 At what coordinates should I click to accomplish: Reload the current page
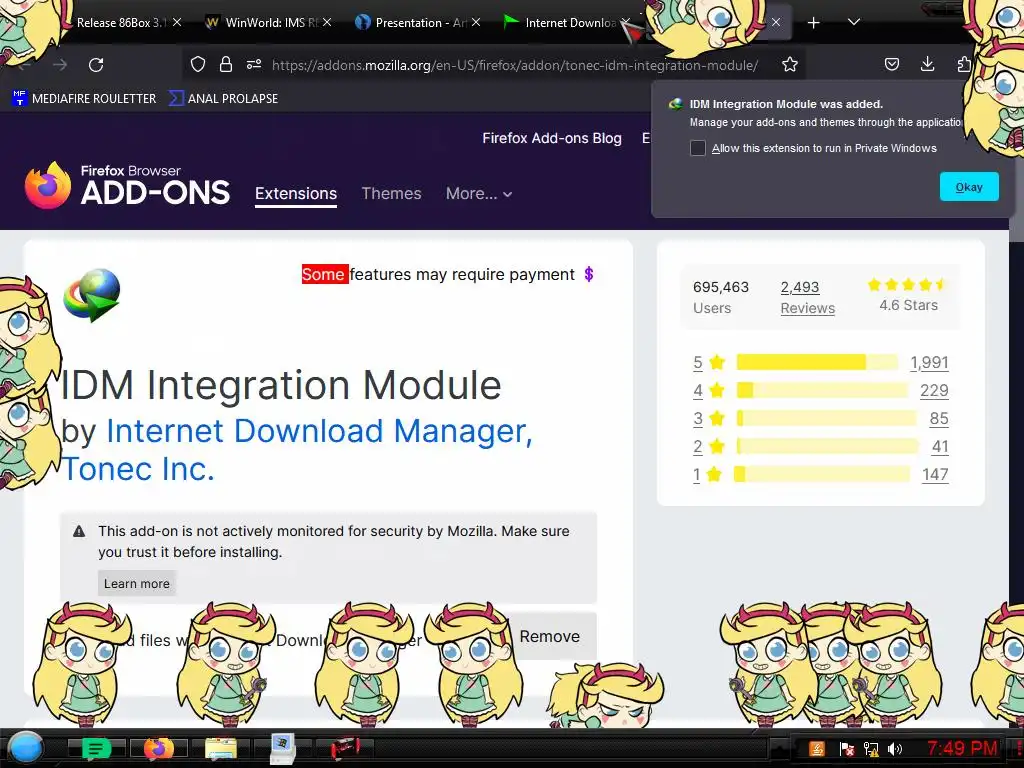point(96,65)
